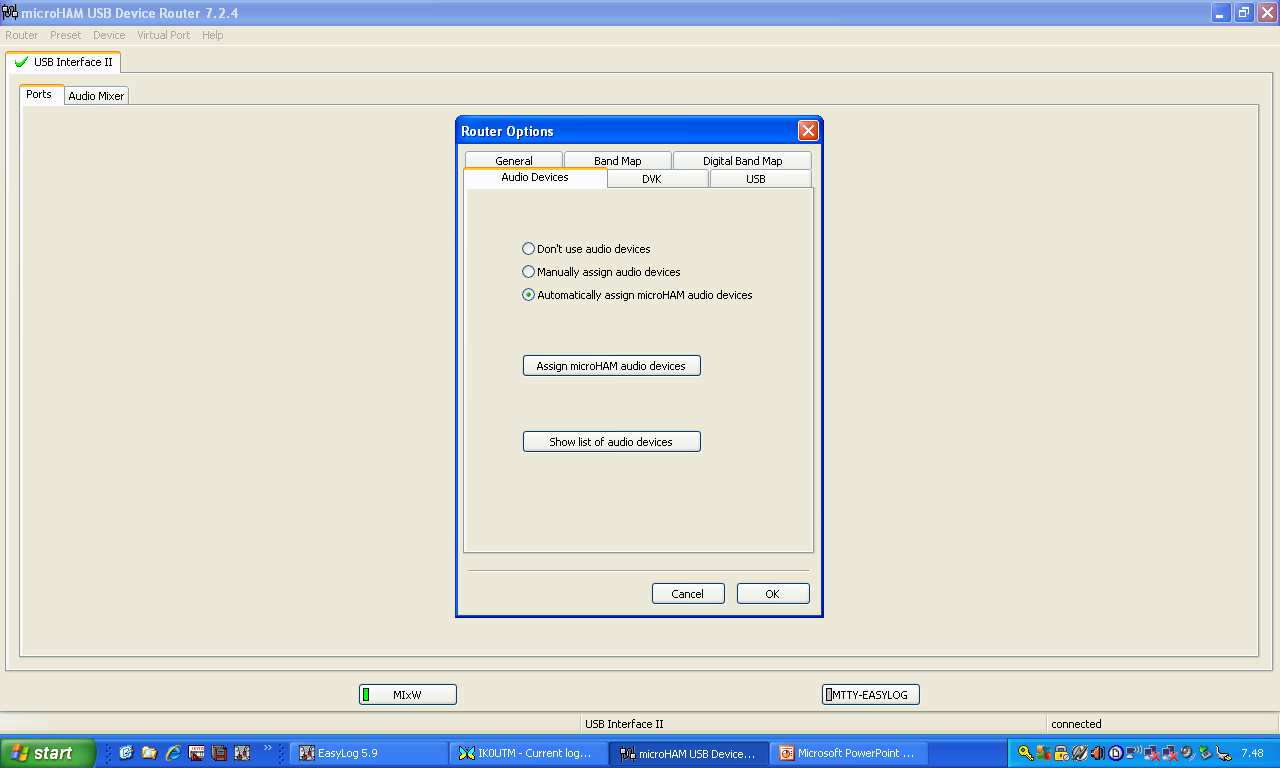The image size is (1280, 768).
Task: Open the Device menu
Action: point(109,35)
